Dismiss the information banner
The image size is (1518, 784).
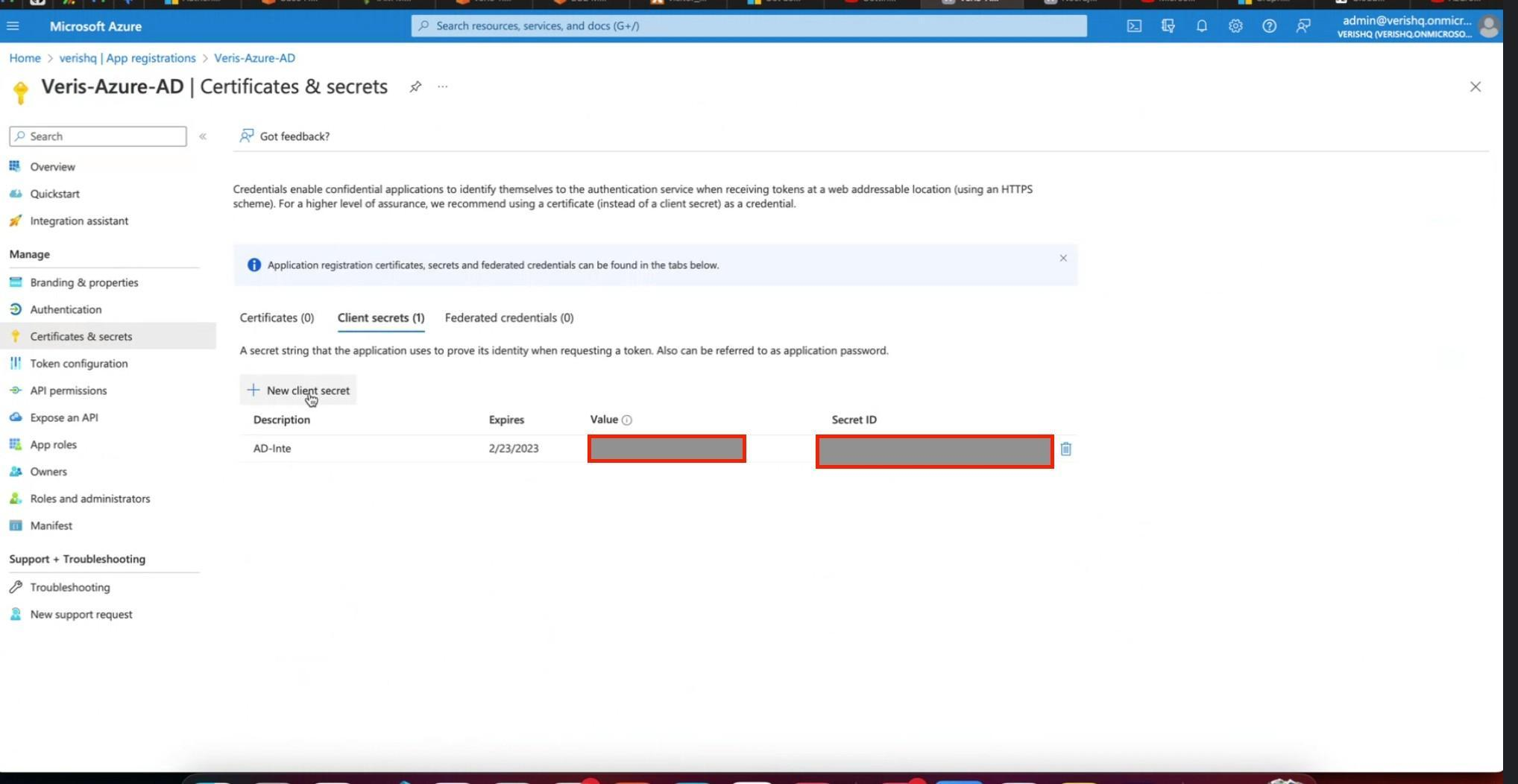[x=1062, y=259]
